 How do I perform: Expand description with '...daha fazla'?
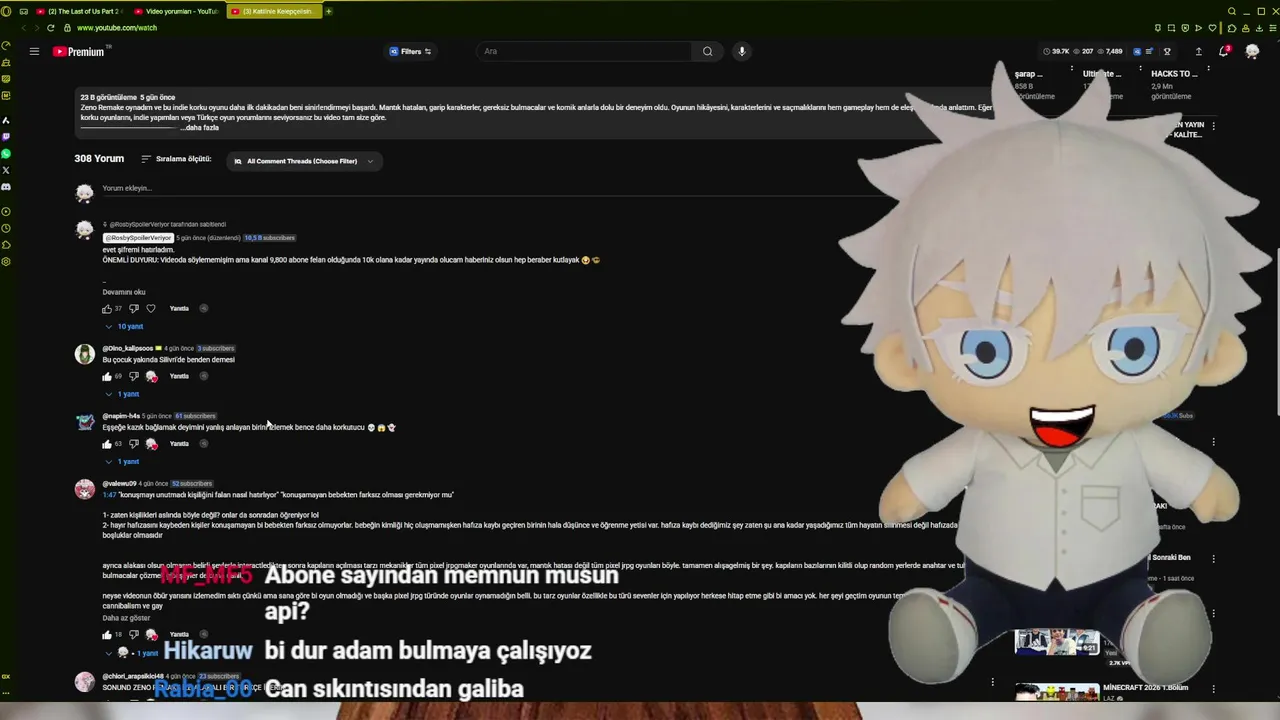tap(200, 127)
